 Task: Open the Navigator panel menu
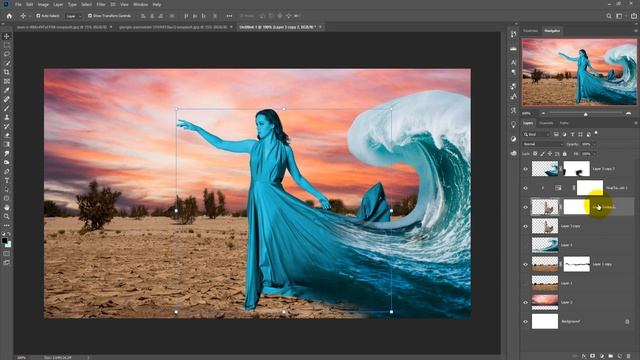point(635,31)
